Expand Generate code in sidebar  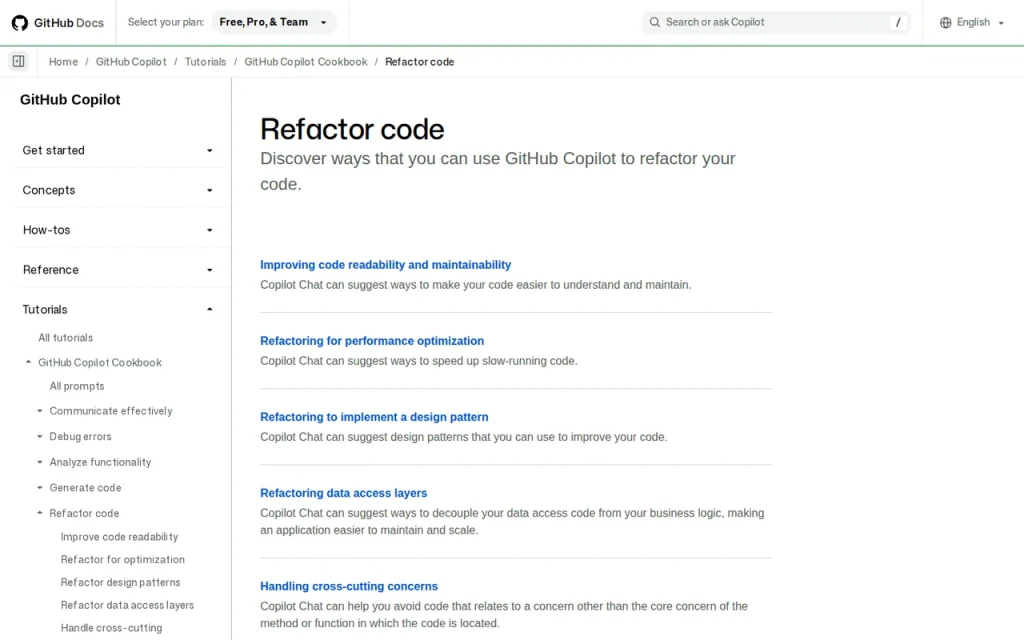click(40, 488)
